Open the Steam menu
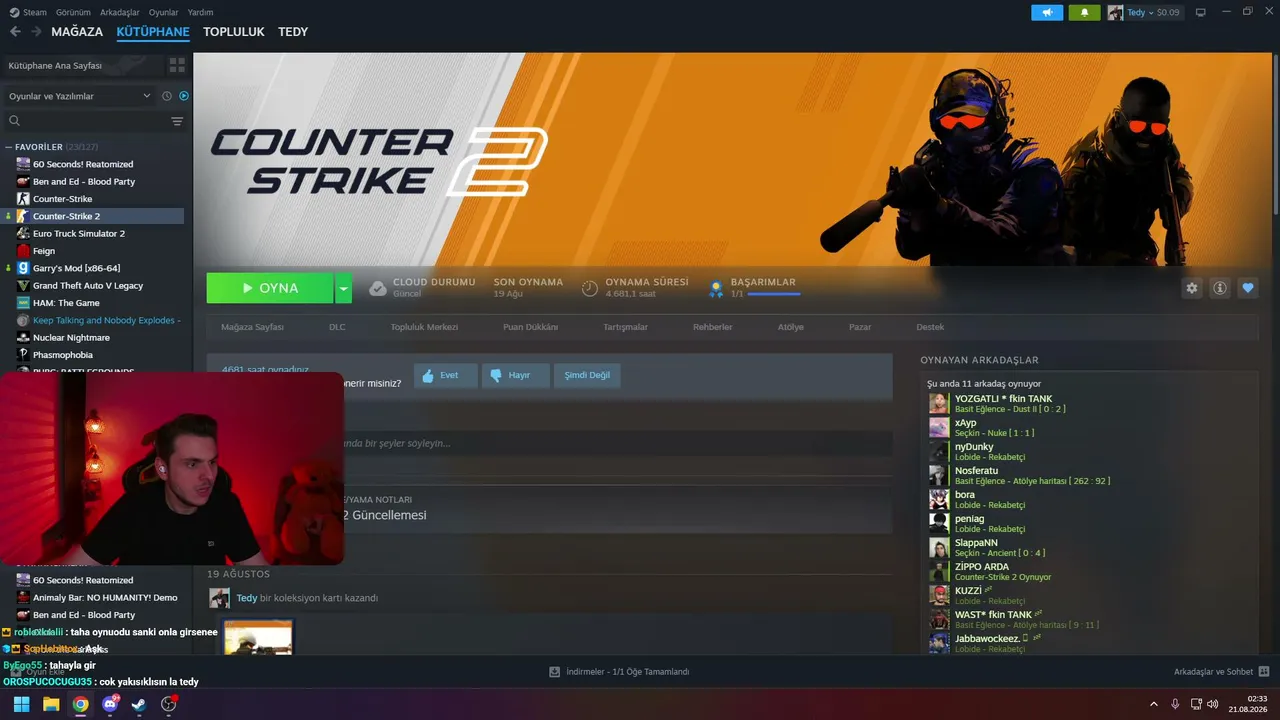 click(x=29, y=12)
